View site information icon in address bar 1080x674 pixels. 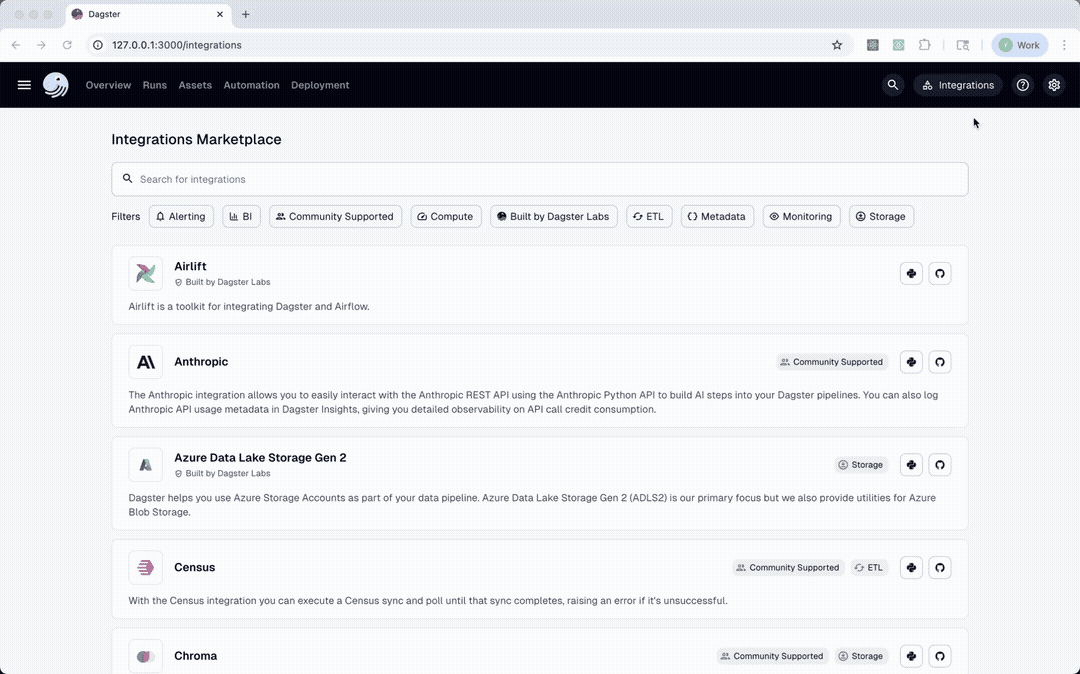click(x=98, y=45)
